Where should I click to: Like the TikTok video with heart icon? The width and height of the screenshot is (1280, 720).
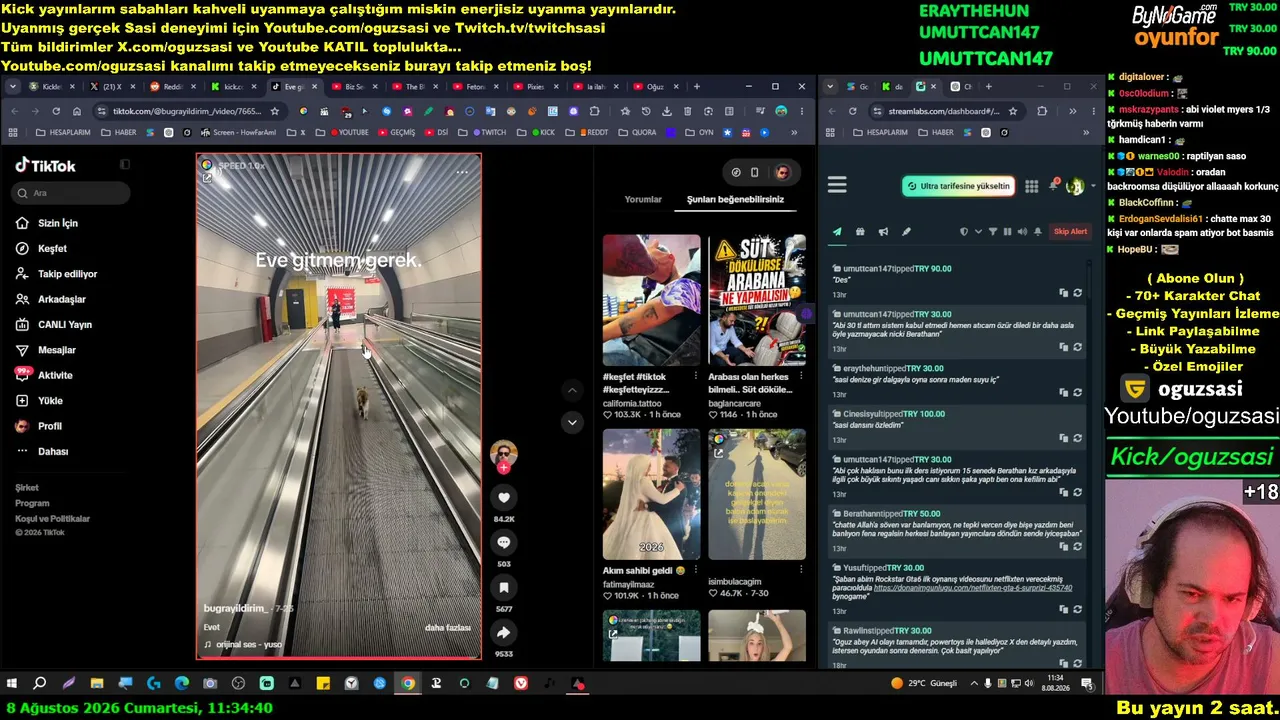[504, 498]
